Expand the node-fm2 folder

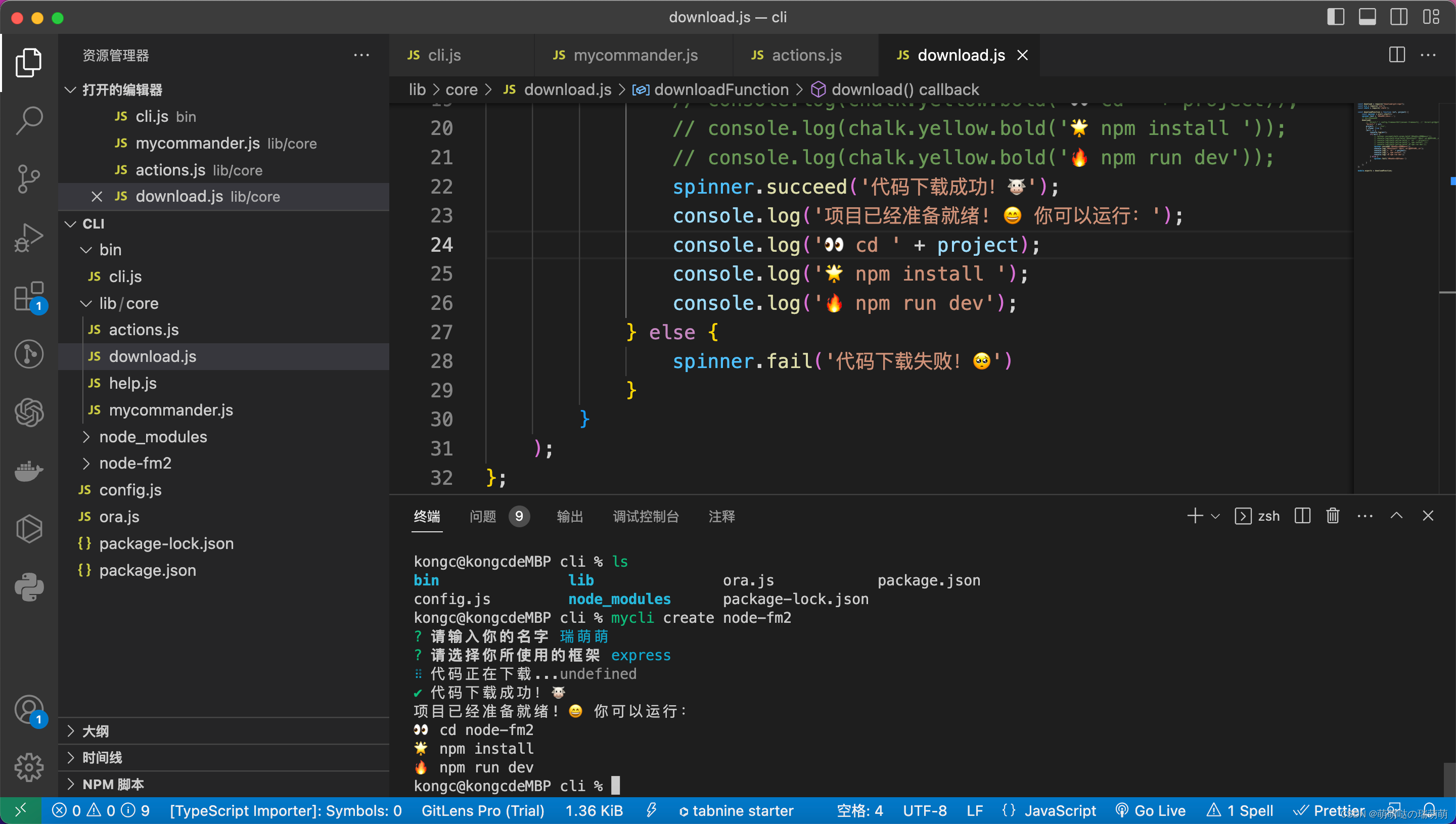click(x=223, y=463)
